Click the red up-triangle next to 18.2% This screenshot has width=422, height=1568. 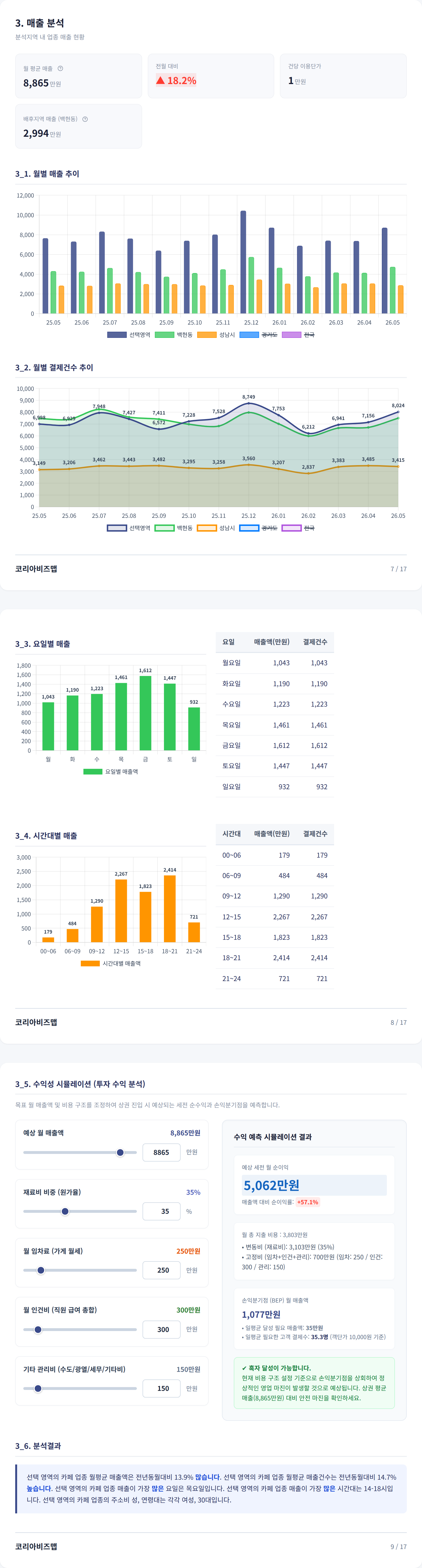click(x=160, y=80)
